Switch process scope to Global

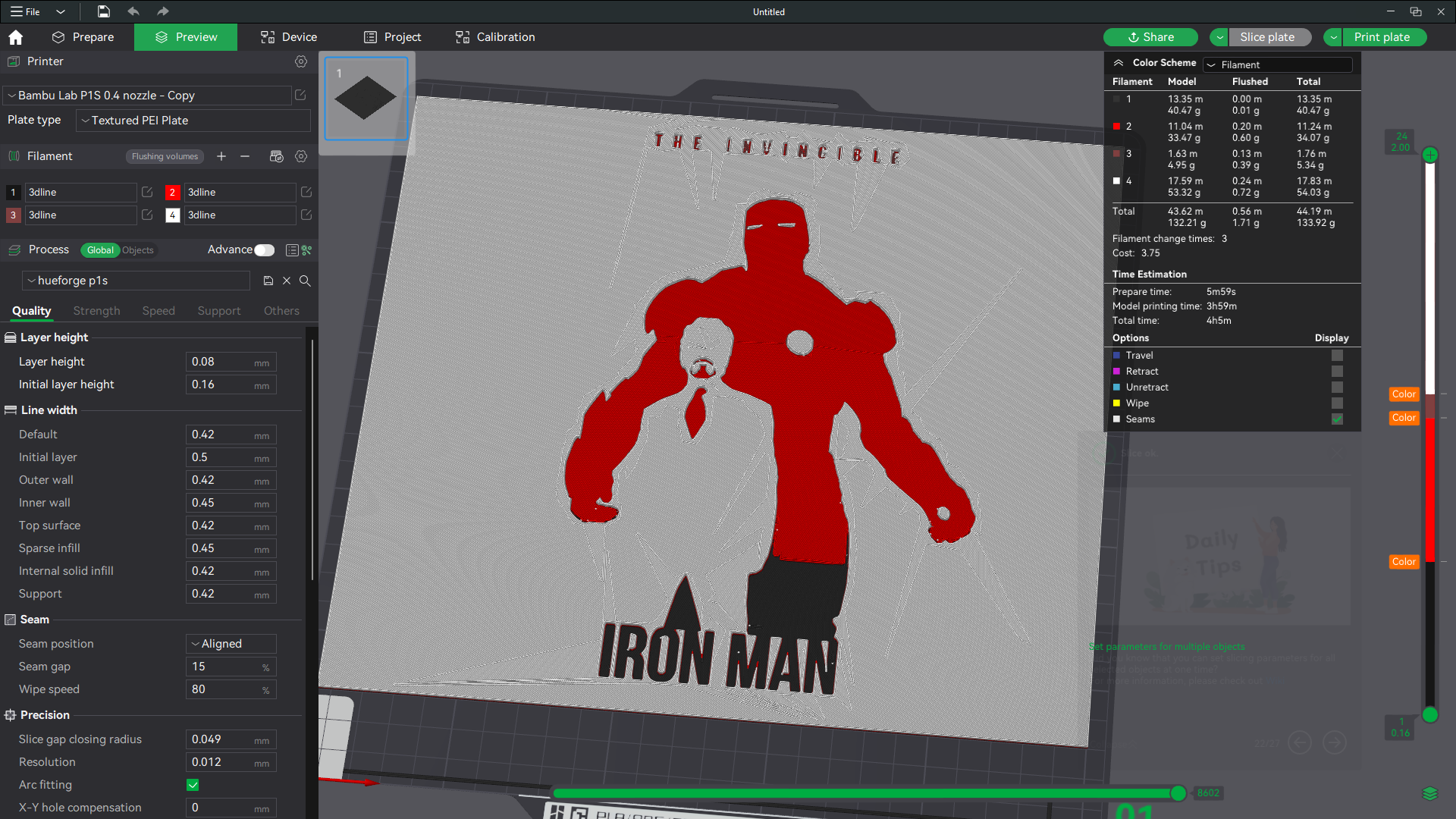(x=100, y=250)
